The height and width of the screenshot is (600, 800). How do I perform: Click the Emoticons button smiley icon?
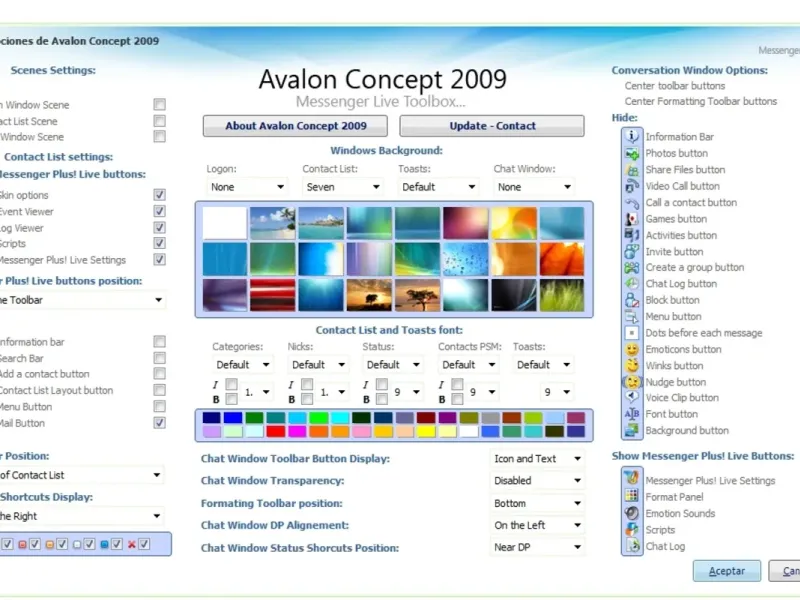point(632,349)
